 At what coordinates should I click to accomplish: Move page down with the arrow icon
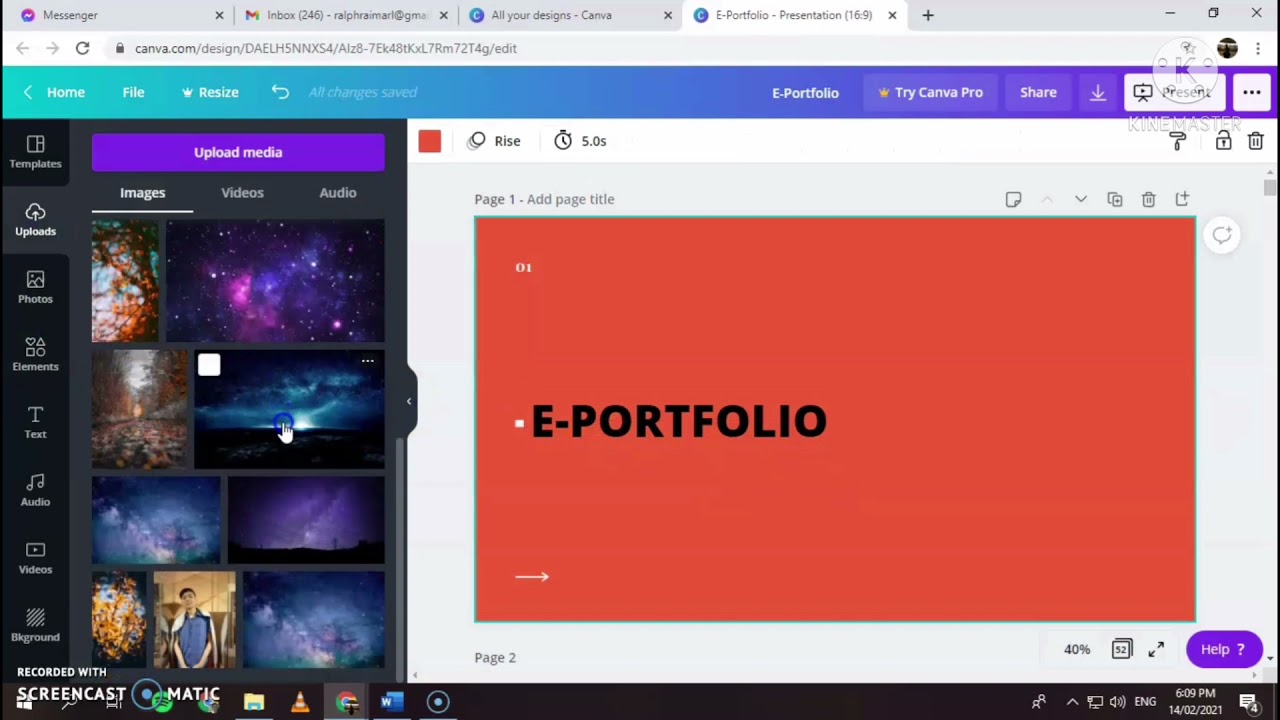1081,199
